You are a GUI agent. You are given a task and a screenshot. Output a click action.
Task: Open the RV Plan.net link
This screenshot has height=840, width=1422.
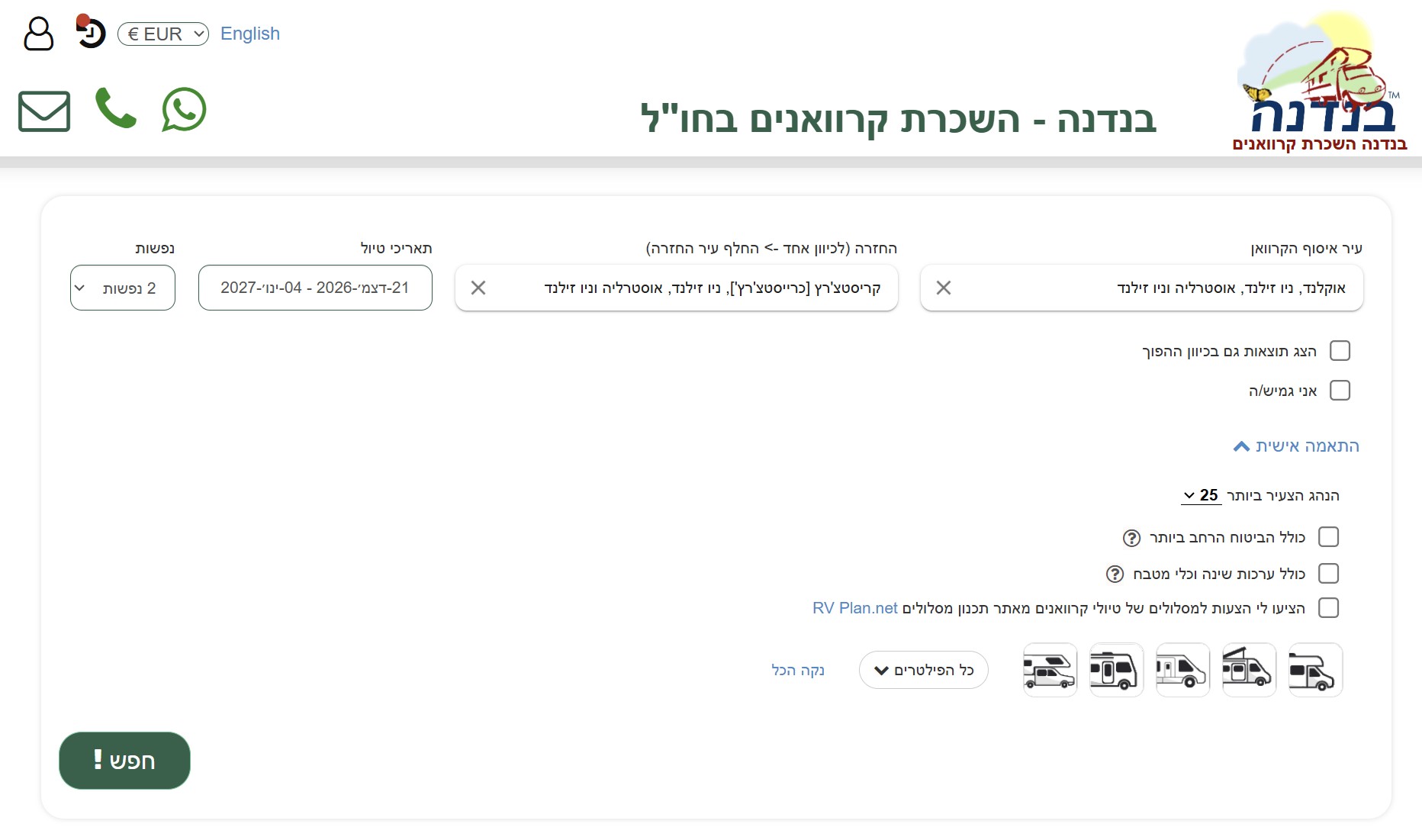[x=854, y=608]
